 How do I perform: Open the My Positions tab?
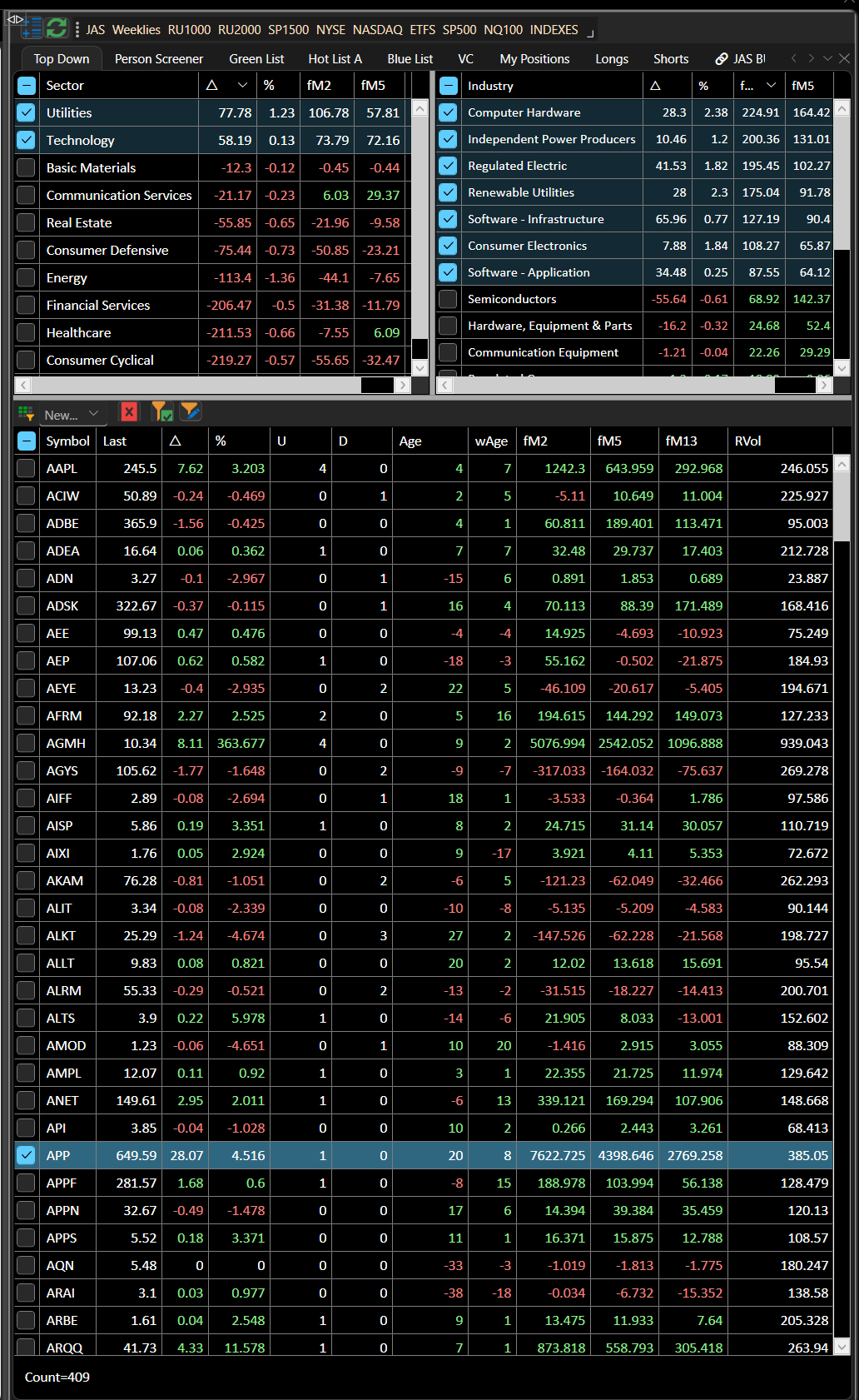534,59
